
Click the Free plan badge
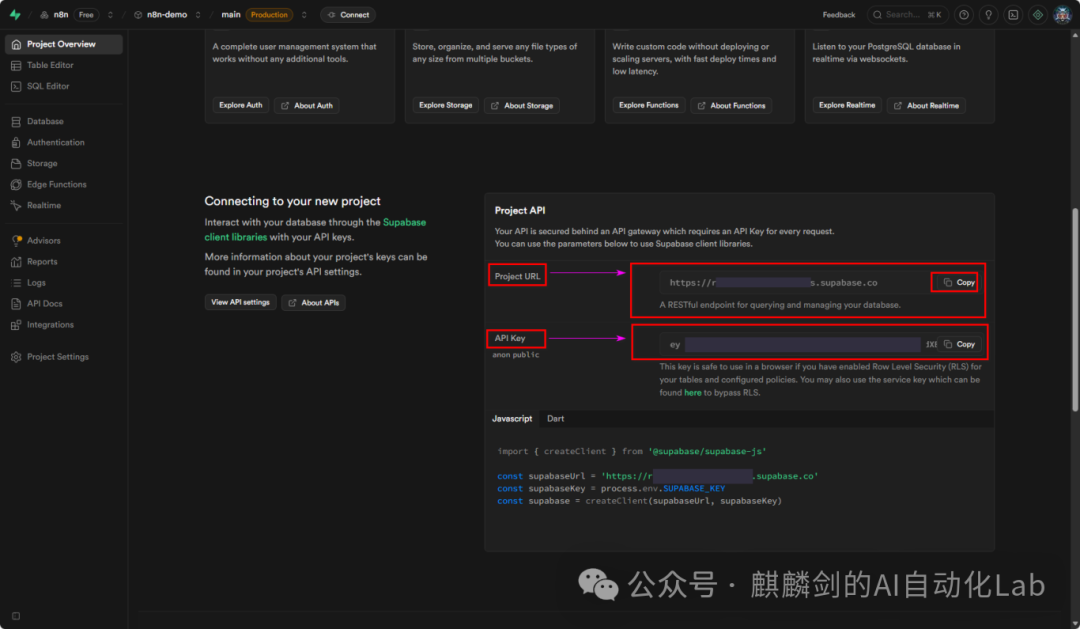pos(86,14)
